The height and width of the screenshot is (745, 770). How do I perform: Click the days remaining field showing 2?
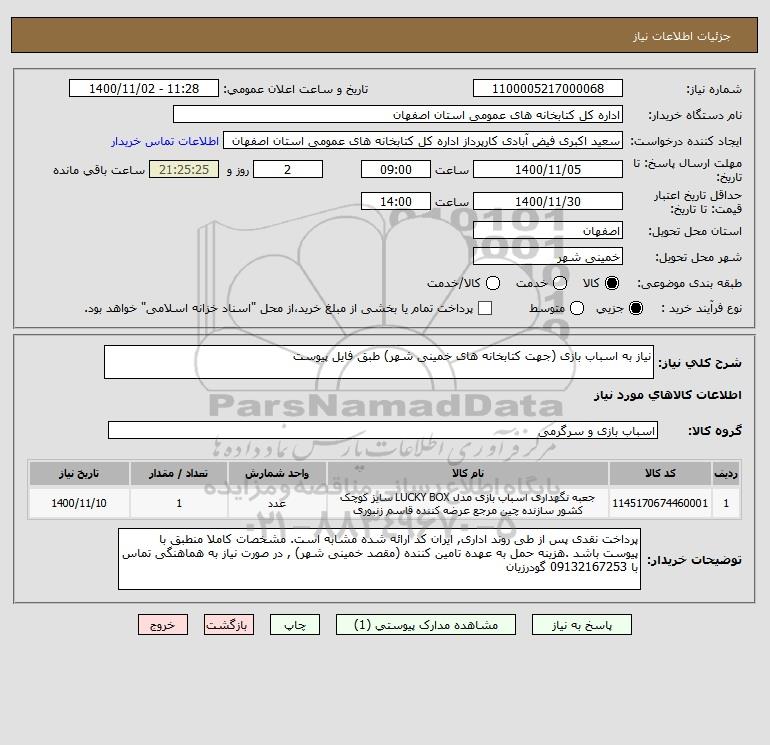(288, 169)
